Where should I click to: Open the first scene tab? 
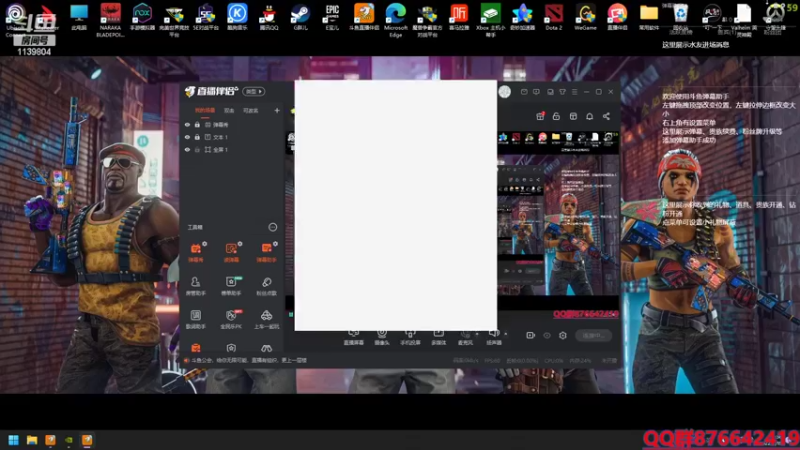pyautogui.click(x=205, y=110)
